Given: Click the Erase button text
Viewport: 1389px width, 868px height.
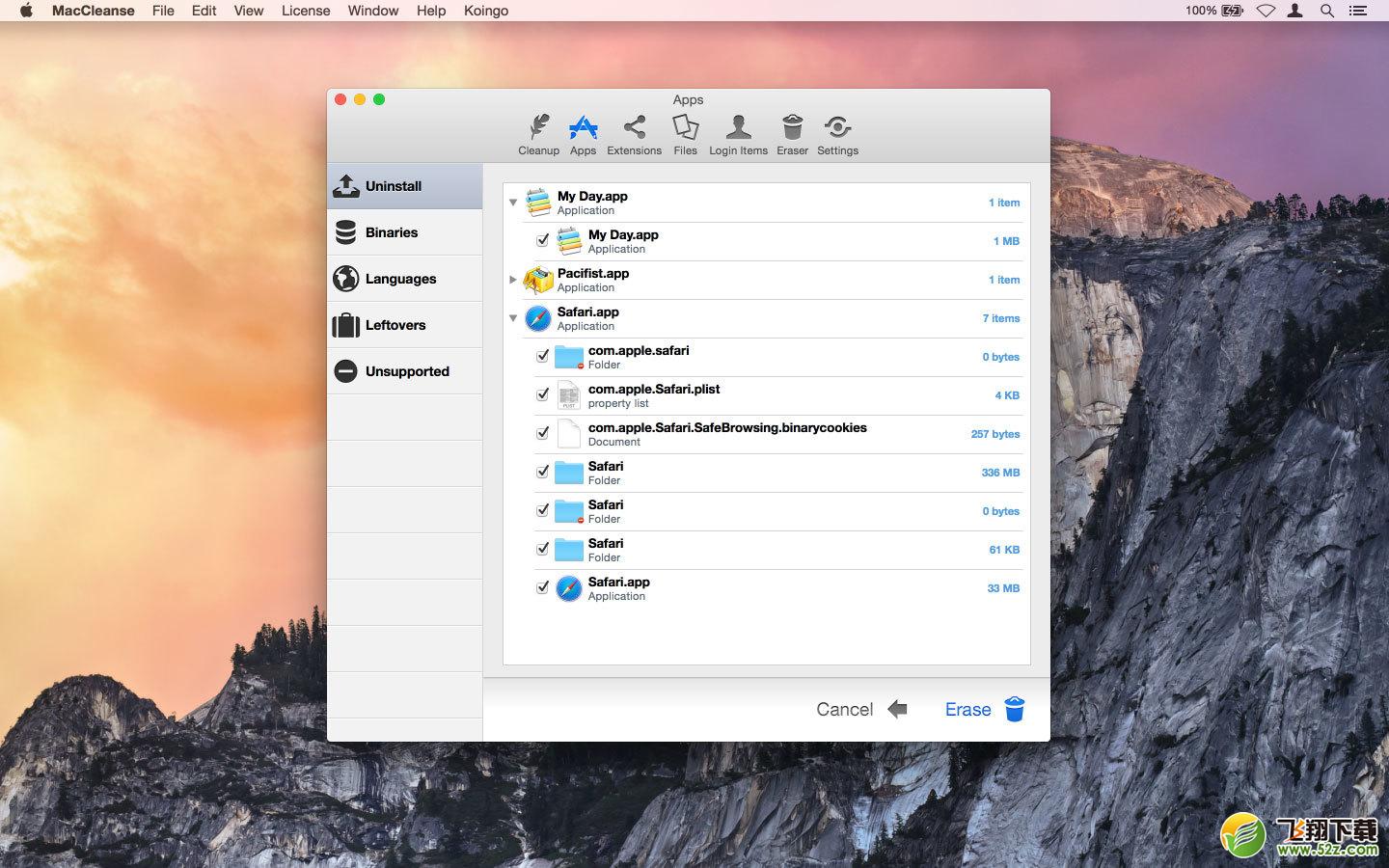Looking at the screenshot, I should (x=967, y=710).
